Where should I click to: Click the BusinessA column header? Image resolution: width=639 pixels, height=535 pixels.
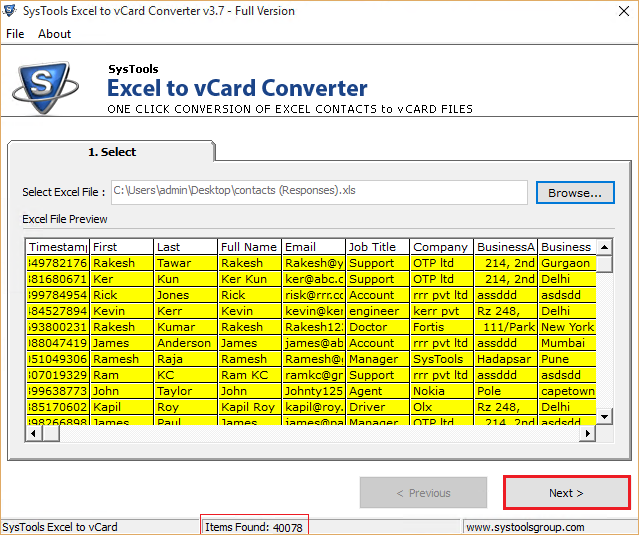tap(505, 247)
